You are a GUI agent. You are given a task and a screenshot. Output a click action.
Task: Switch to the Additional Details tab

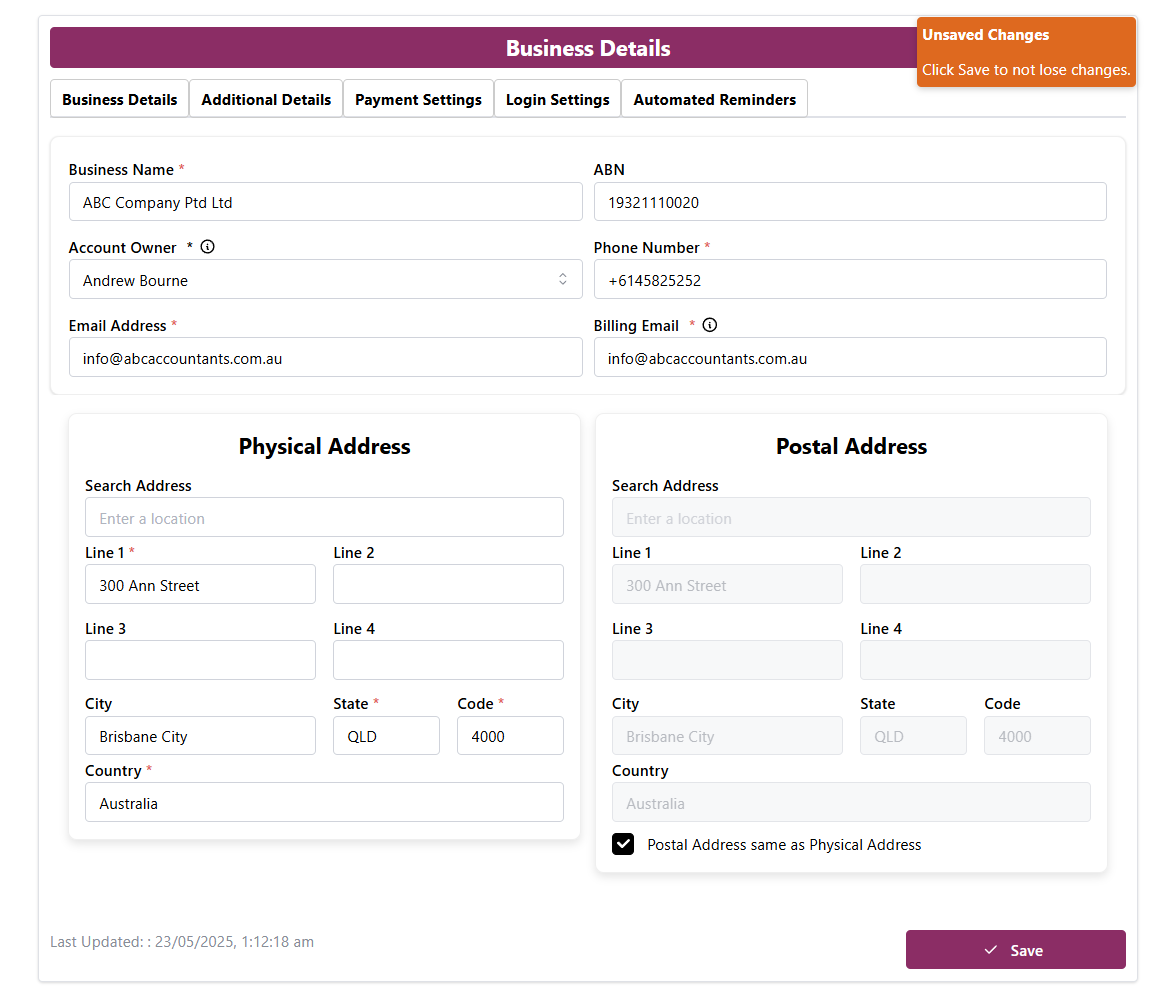coord(266,100)
